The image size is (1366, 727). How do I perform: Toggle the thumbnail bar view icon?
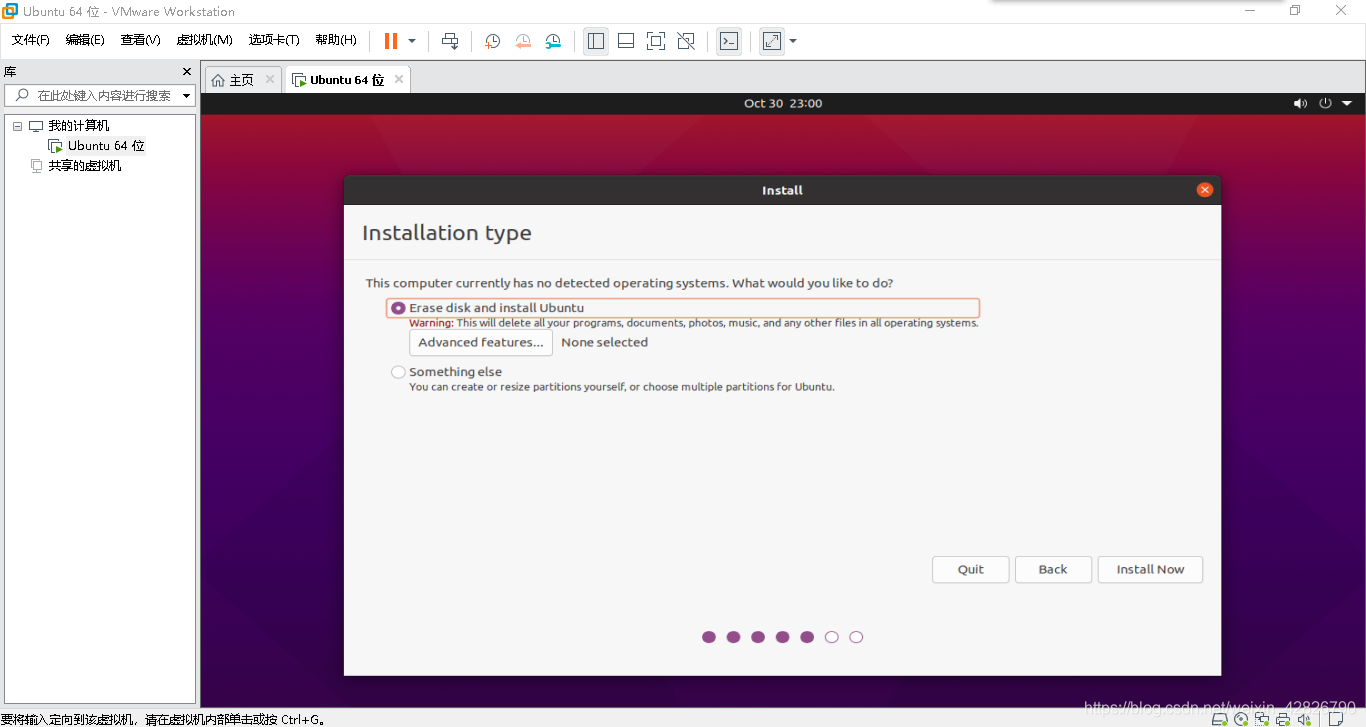(626, 41)
